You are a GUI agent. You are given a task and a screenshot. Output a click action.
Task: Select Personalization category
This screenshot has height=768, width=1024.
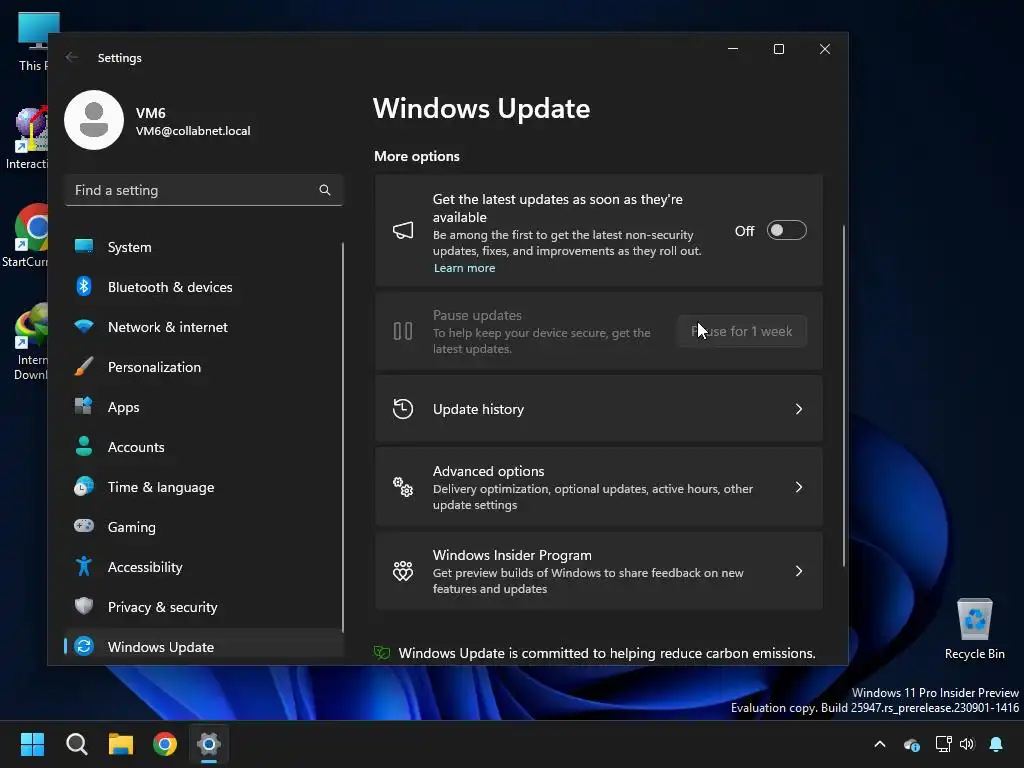pyautogui.click(x=204, y=367)
